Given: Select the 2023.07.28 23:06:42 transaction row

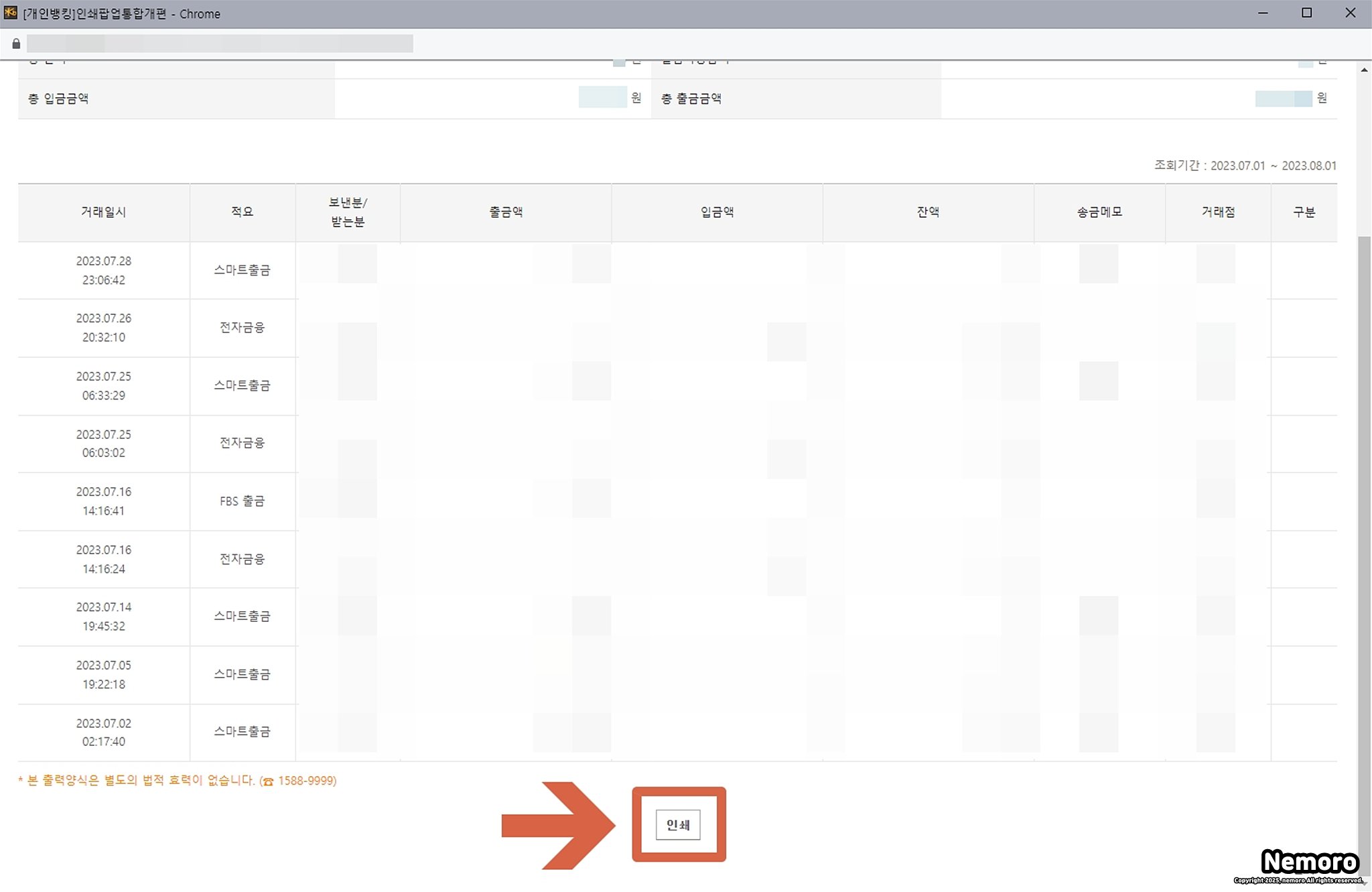Looking at the screenshot, I should click(x=103, y=270).
